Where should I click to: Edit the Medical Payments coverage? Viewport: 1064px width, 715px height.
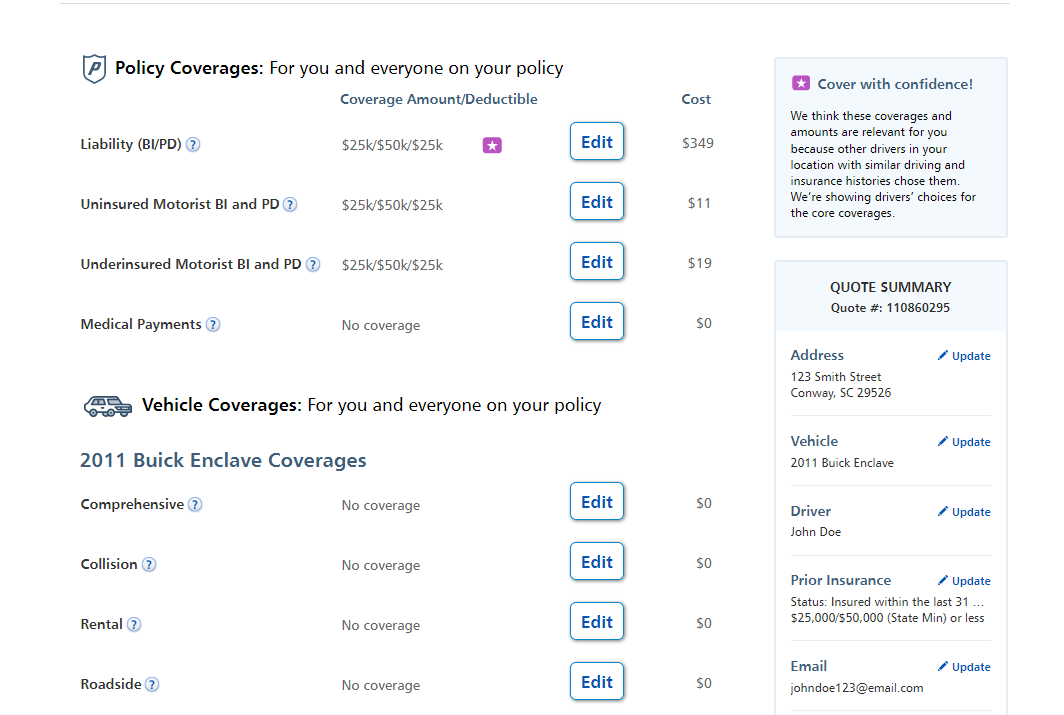pos(596,321)
